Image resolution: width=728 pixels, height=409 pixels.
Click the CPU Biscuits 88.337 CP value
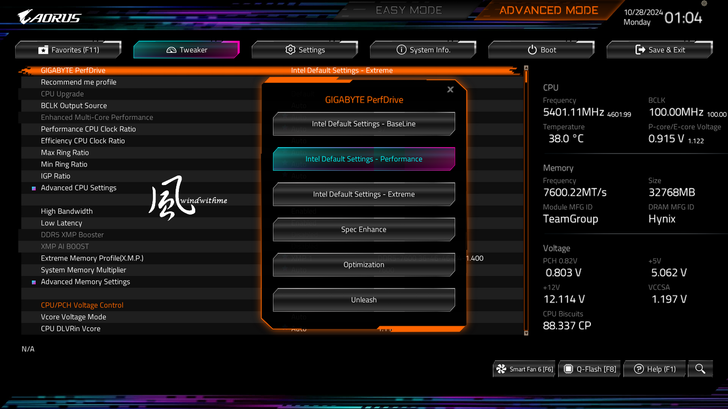[x=567, y=326]
